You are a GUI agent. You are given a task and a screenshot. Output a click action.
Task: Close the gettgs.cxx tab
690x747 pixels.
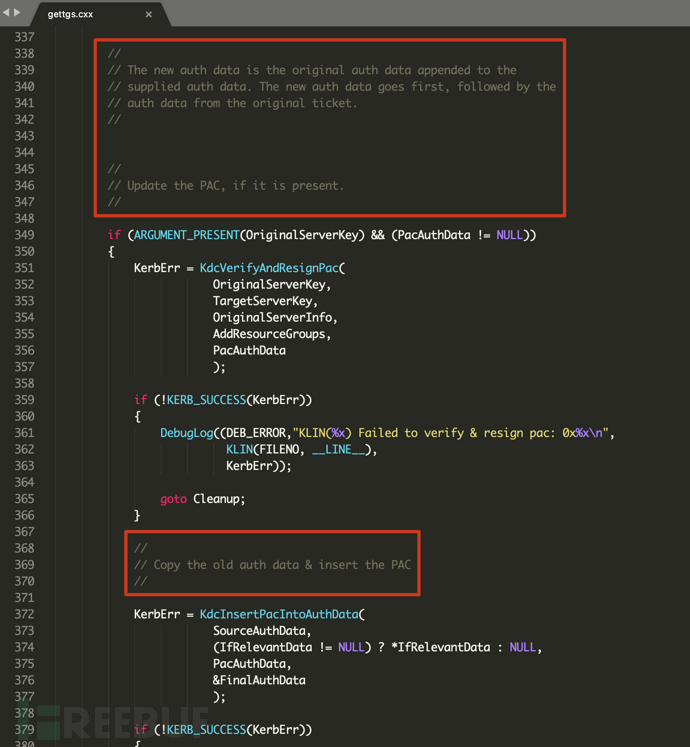[149, 14]
